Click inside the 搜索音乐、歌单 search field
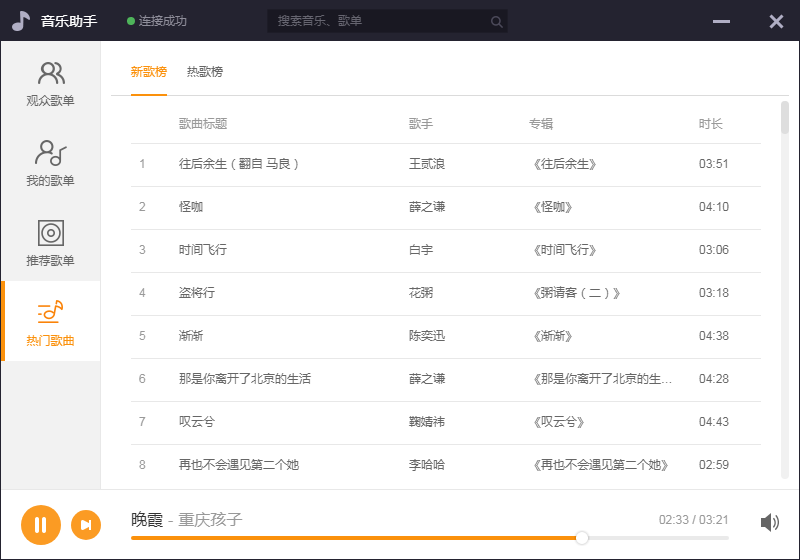Viewport: 800px width, 560px height. coord(380,21)
